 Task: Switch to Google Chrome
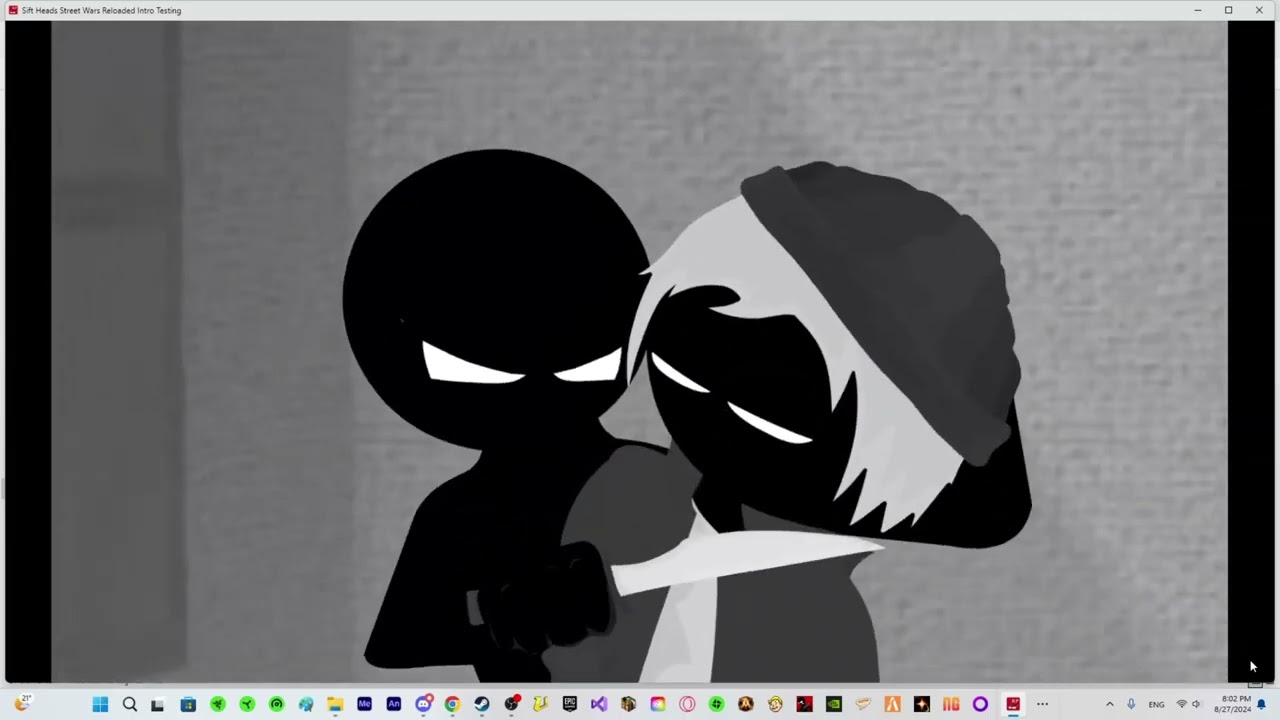coord(452,704)
